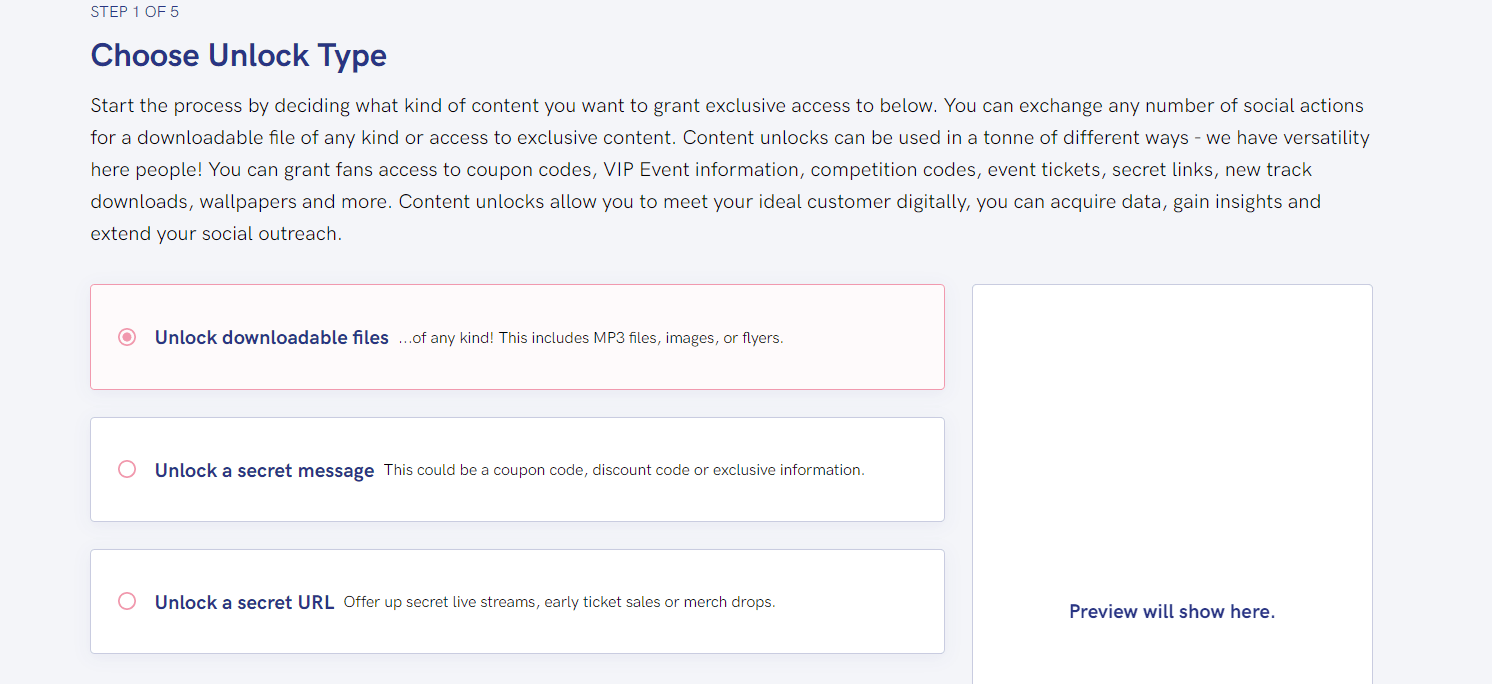
Task: Click the Unlock a secret URL card
Action: pyautogui.click(x=517, y=601)
